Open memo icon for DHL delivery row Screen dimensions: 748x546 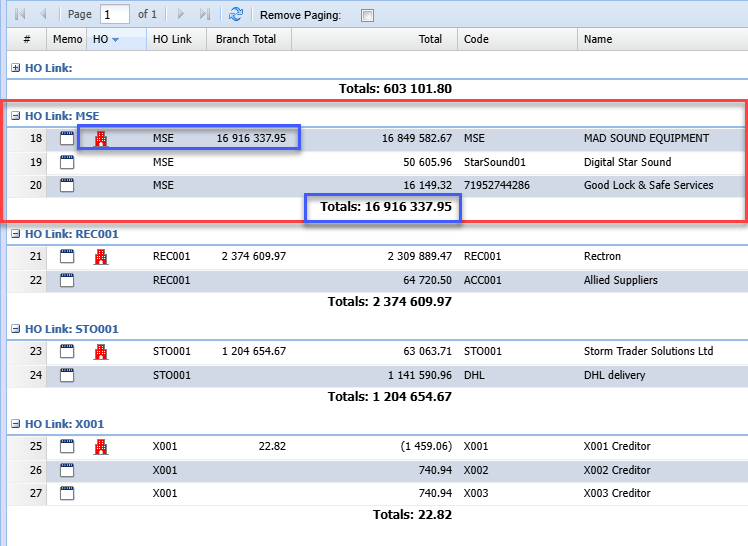(x=67, y=376)
